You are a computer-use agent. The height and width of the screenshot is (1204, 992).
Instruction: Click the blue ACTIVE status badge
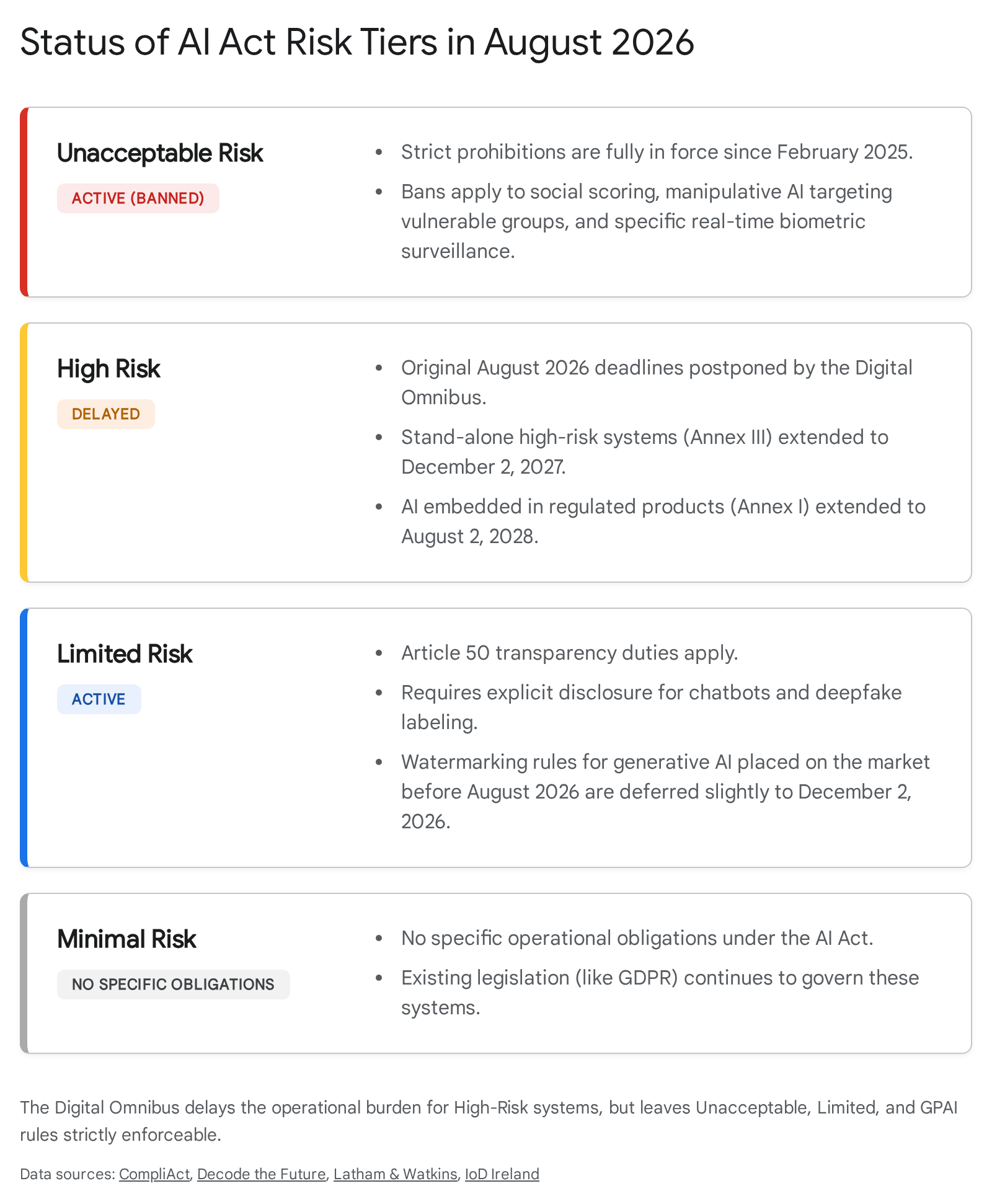99,699
